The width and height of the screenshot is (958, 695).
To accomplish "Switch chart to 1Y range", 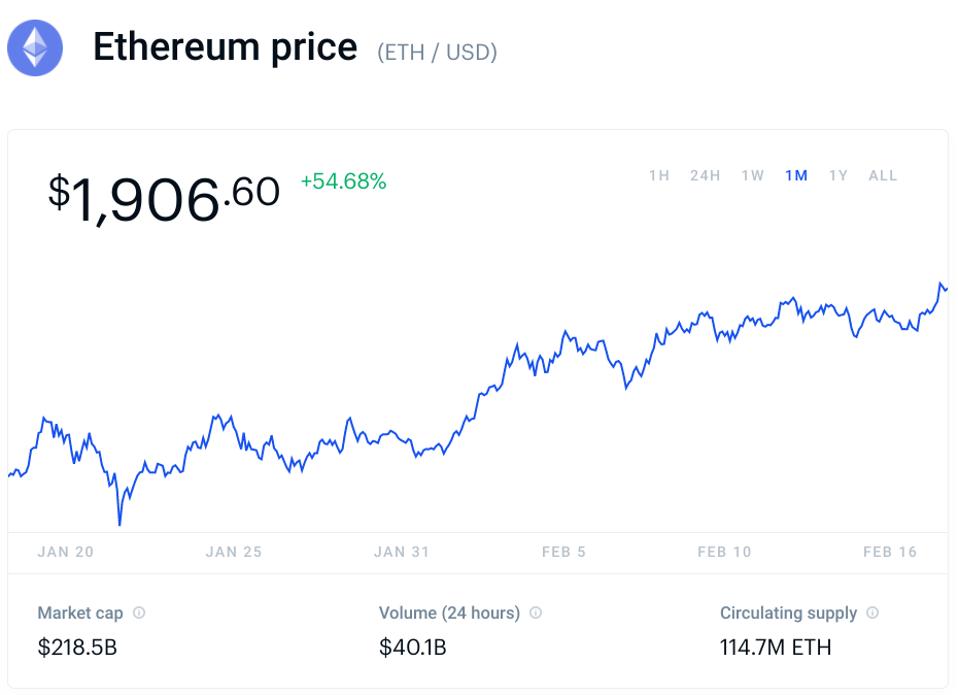I will (x=838, y=176).
